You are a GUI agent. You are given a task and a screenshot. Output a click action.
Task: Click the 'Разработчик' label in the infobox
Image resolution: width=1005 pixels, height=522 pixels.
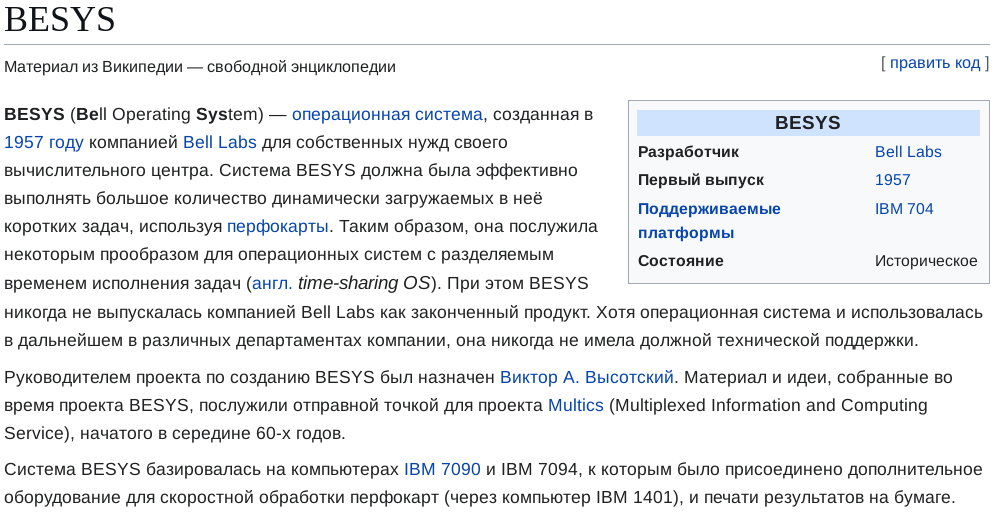click(688, 152)
